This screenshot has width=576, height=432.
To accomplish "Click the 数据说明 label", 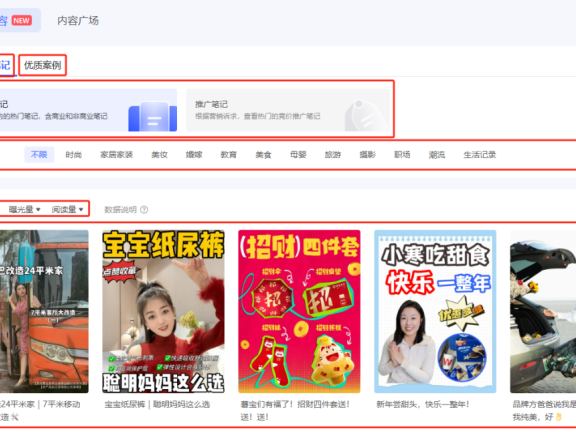I will (120, 210).
